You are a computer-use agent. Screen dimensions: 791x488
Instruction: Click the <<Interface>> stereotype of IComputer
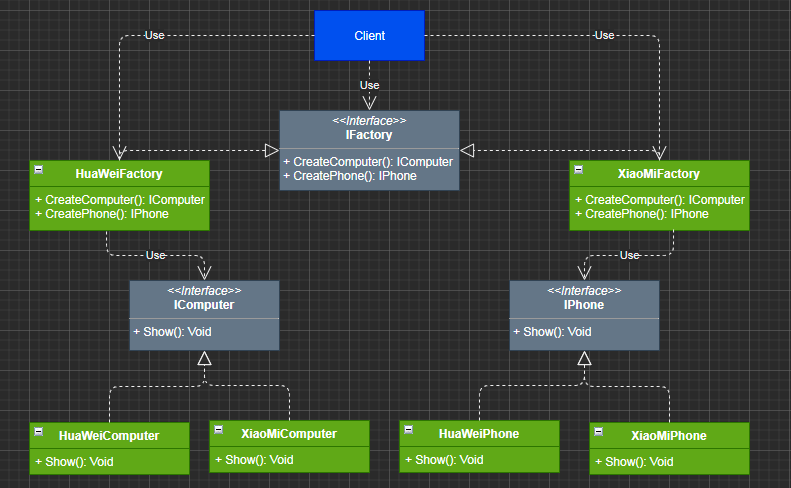204,291
